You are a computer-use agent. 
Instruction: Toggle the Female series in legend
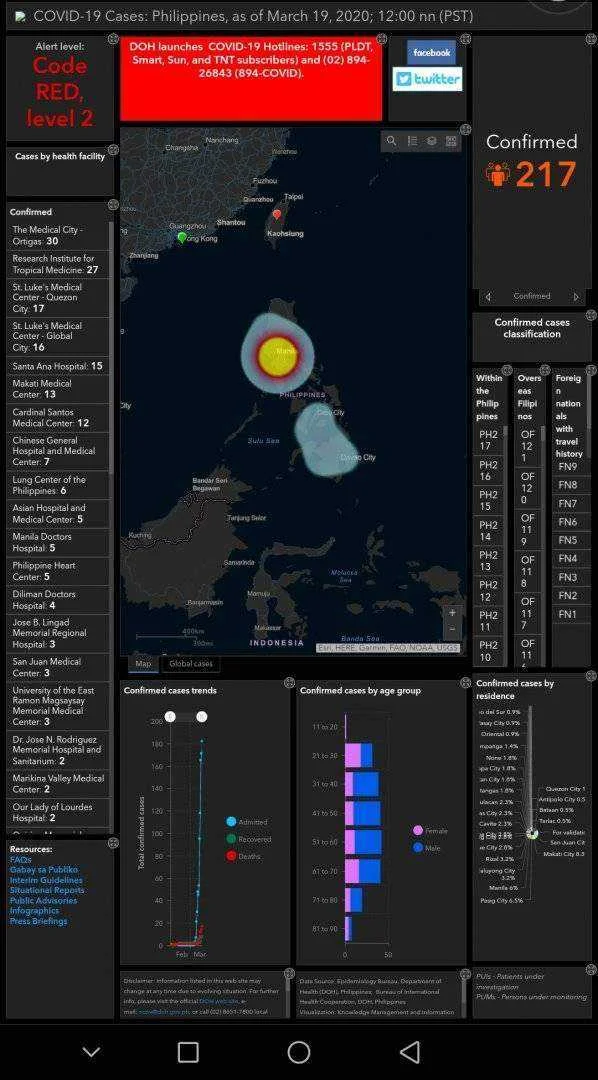pos(430,831)
